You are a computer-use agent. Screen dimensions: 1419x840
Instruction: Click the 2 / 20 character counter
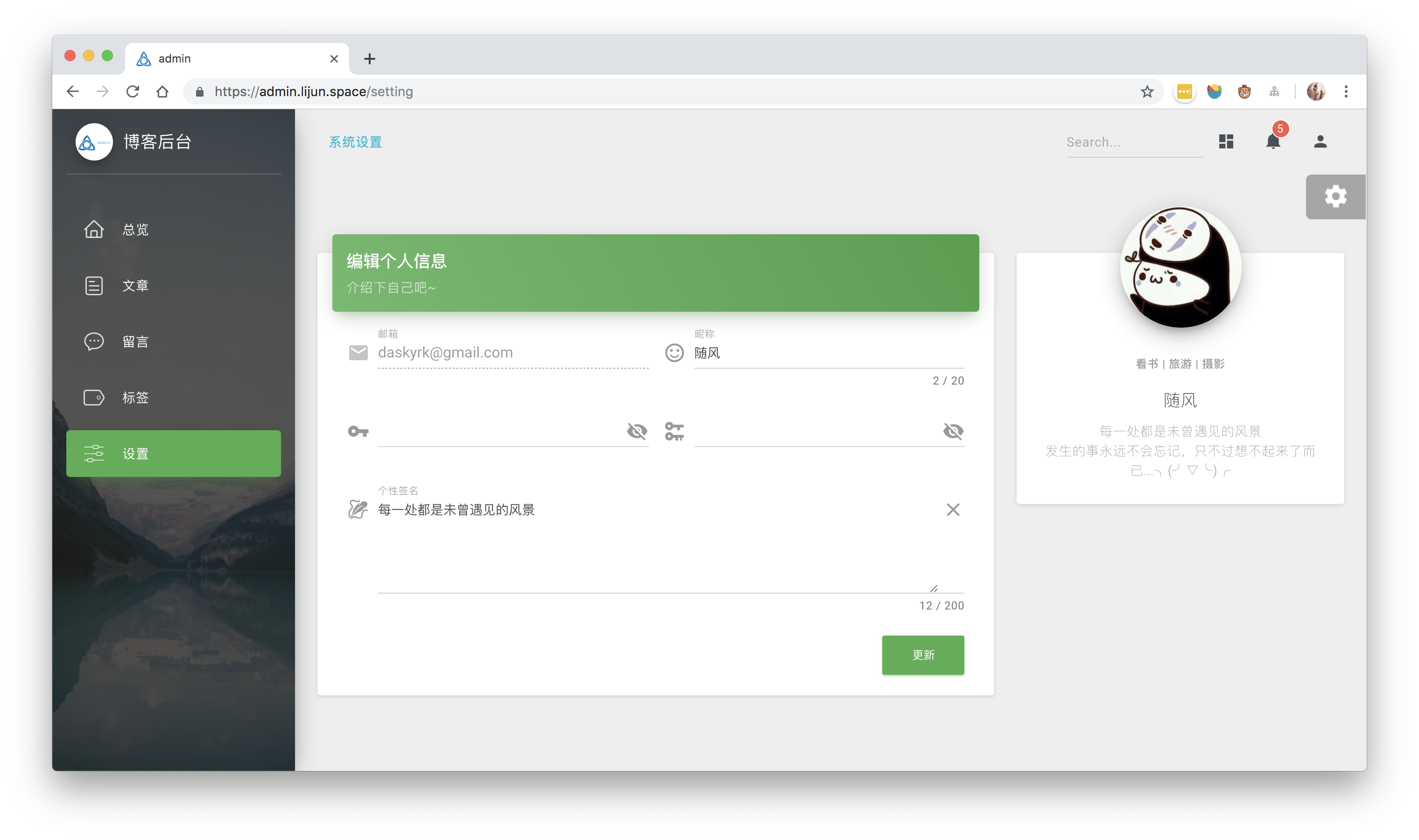[948, 381]
